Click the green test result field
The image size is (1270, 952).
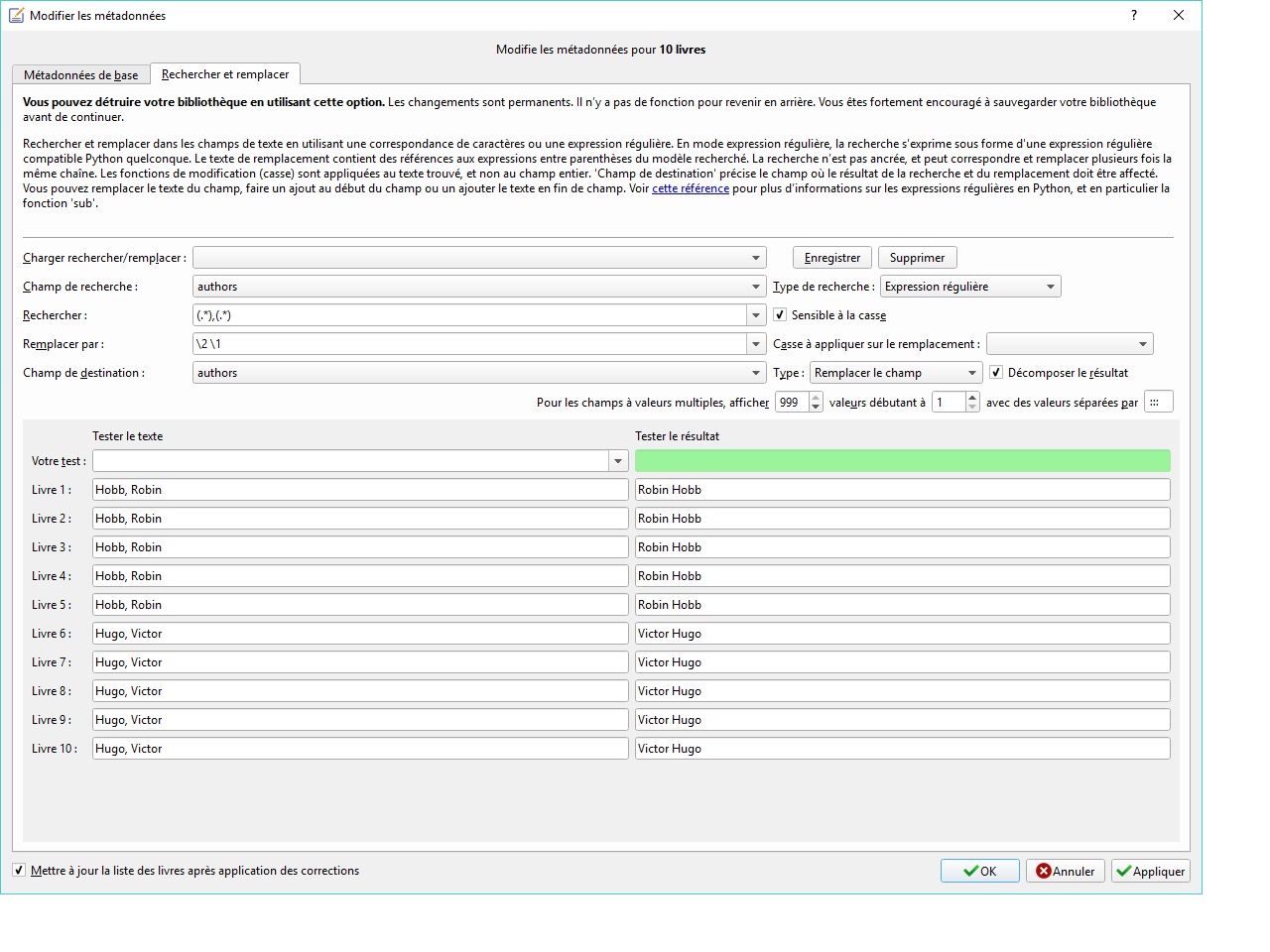coord(903,461)
